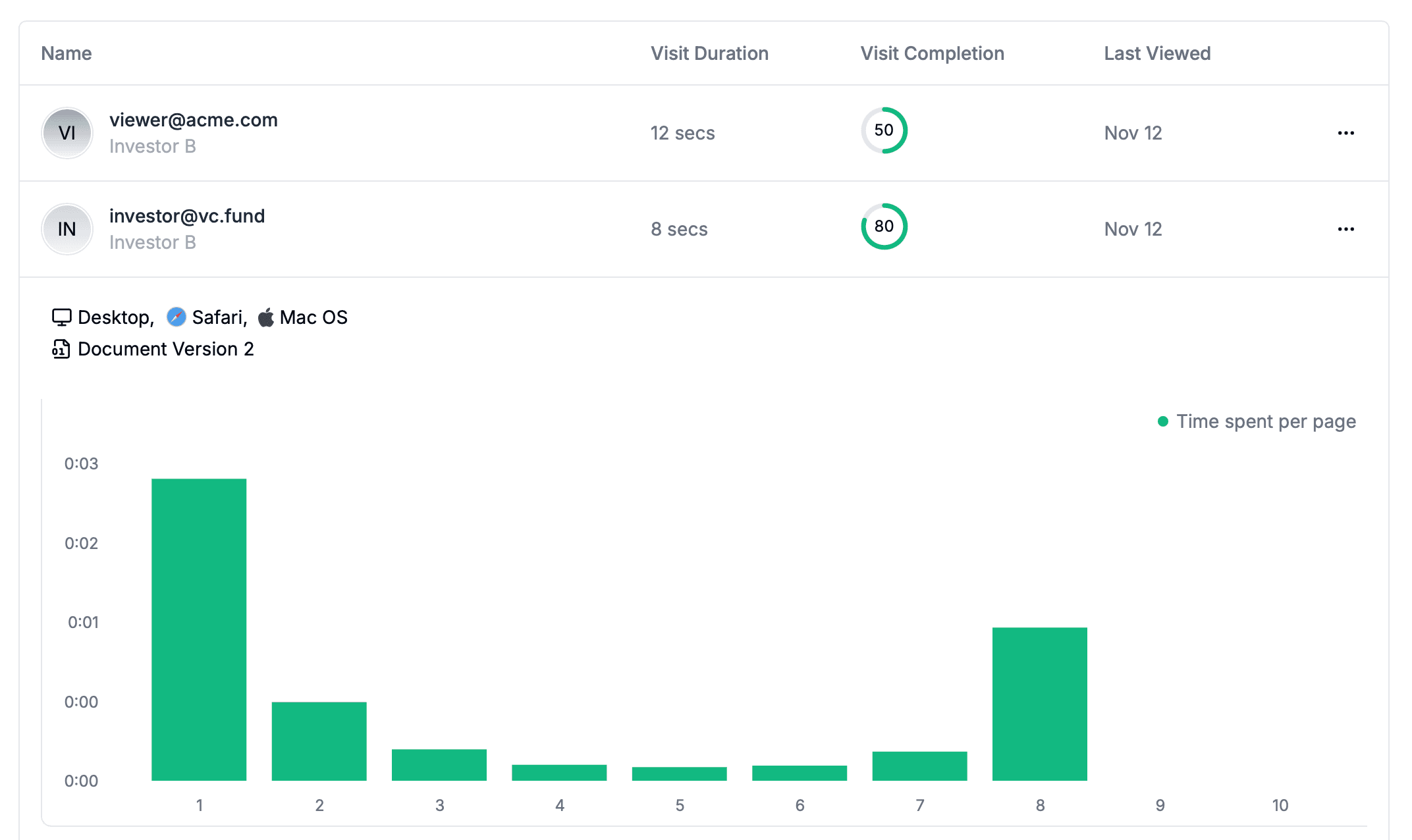Click the Document Version file icon
This screenshot has width=1412, height=840.
pyautogui.click(x=61, y=349)
